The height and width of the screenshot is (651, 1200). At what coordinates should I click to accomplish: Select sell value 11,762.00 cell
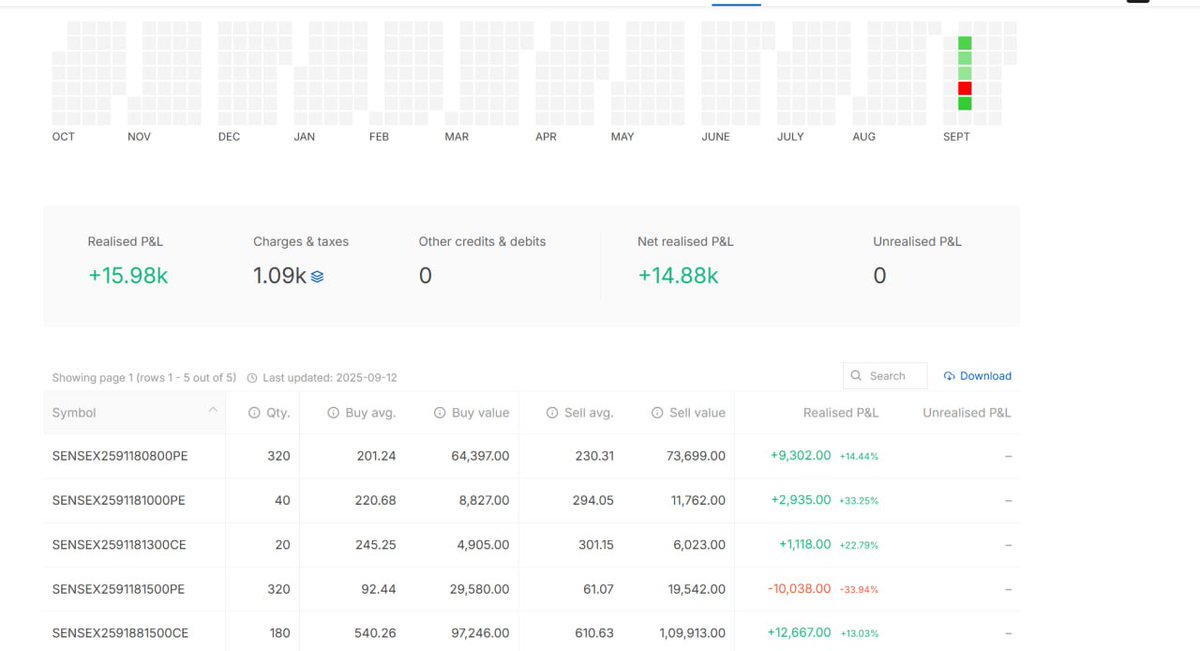tap(700, 500)
